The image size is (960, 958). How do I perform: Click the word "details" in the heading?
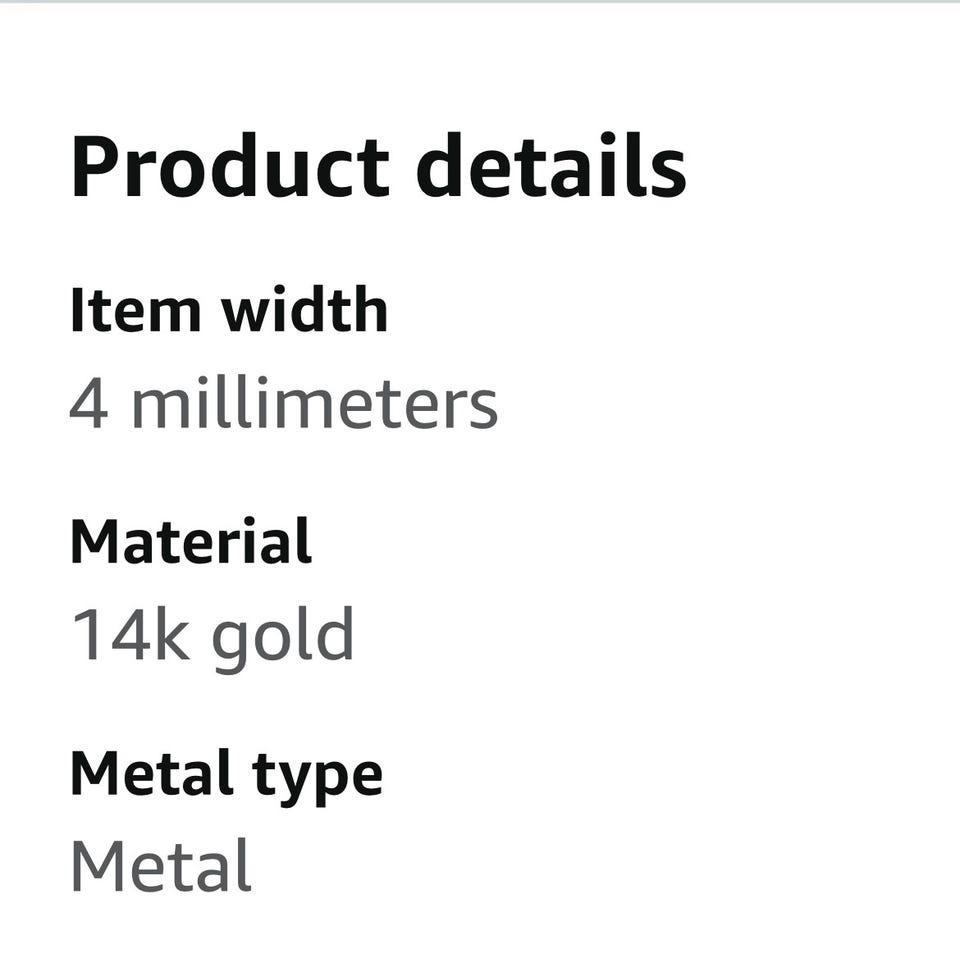(551, 168)
